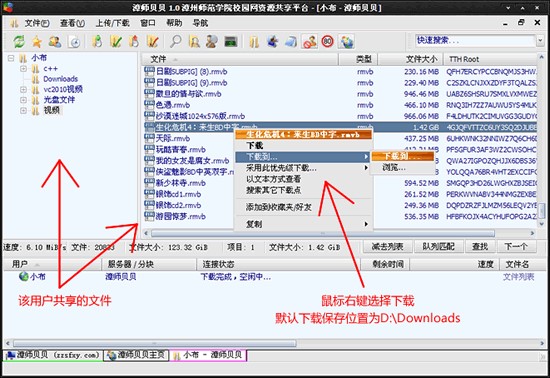Open recent hubs clock icon

pyautogui.click(x=74, y=41)
